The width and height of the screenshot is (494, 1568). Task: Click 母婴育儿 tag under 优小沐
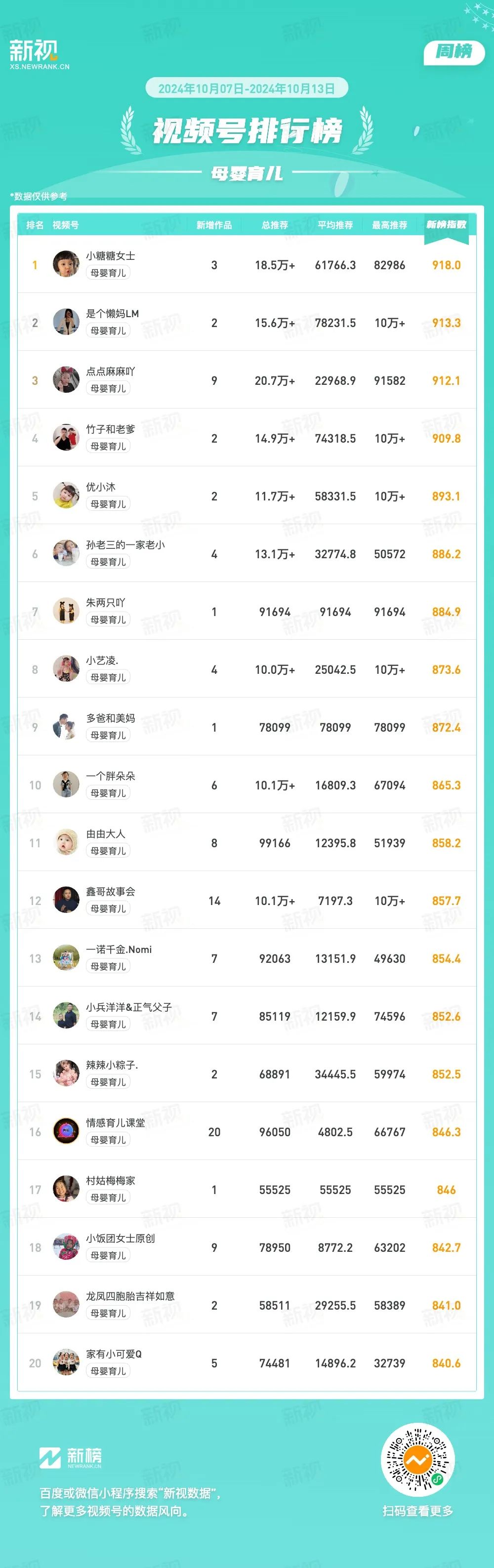pyautogui.click(x=108, y=504)
